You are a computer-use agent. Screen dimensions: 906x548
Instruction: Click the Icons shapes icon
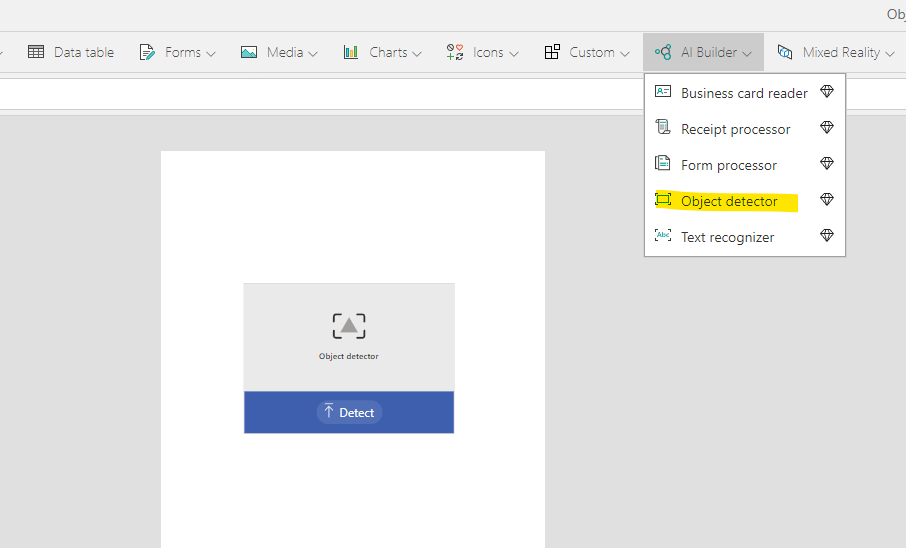(x=455, y=52)
